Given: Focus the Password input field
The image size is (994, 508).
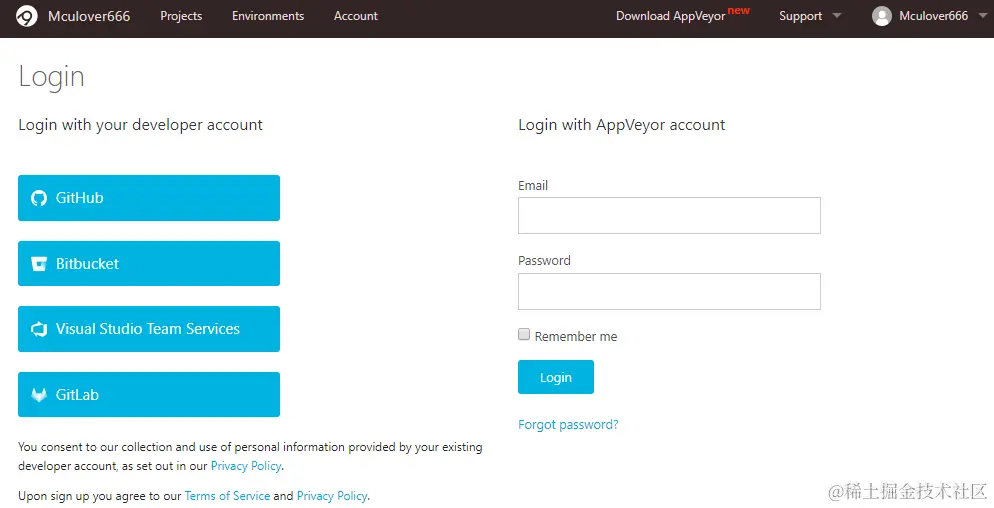Looking at the screenshot, I should 669,292.
